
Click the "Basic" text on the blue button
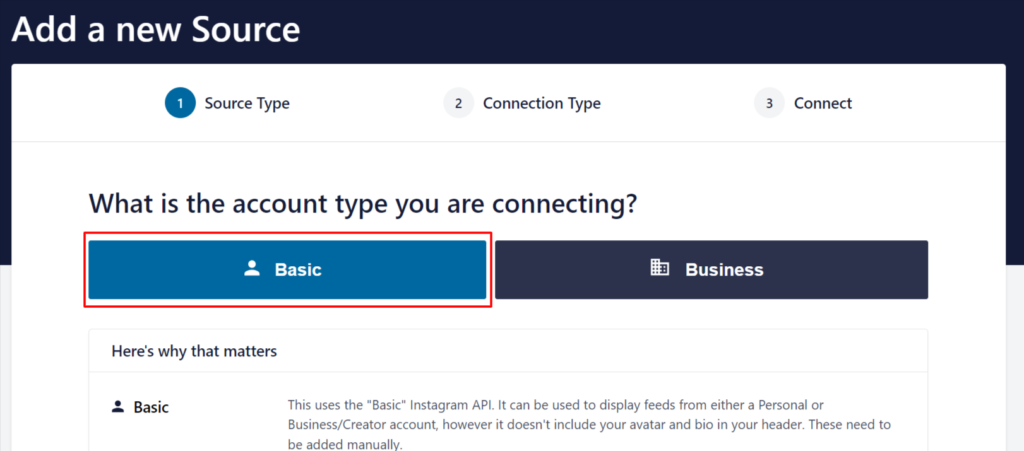pyautogui.click(x=298, y=270)
